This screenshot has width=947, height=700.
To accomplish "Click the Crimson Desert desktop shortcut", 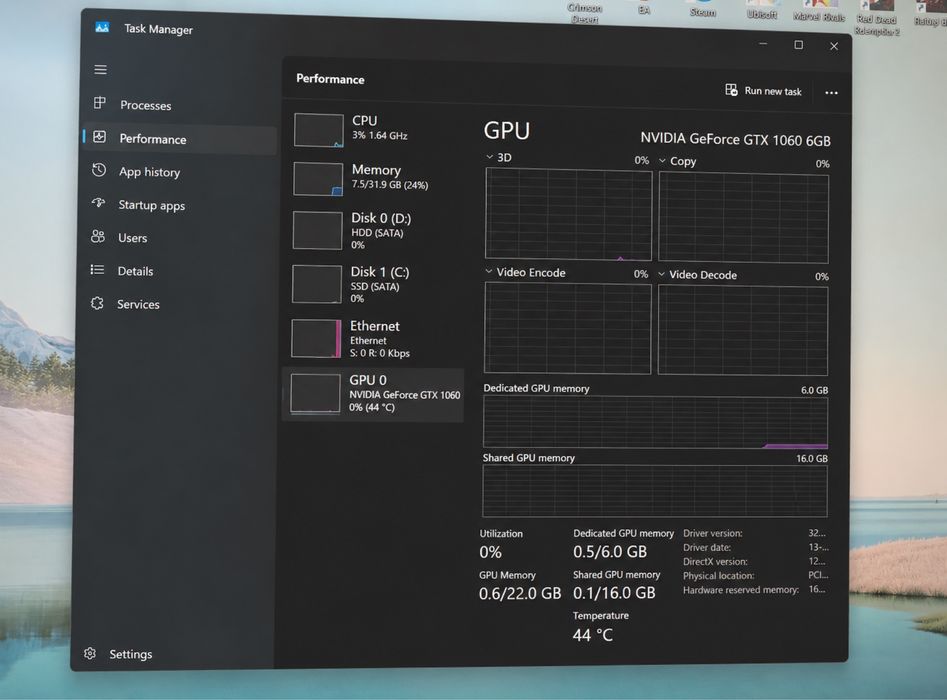I will pos(584,12).
